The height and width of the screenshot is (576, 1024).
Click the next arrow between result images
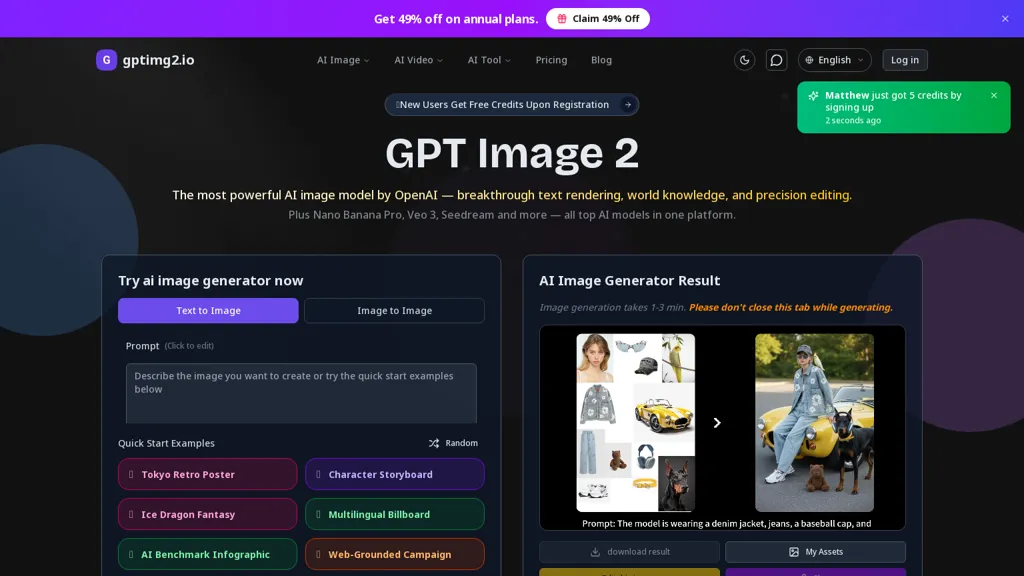click(716, 423)
